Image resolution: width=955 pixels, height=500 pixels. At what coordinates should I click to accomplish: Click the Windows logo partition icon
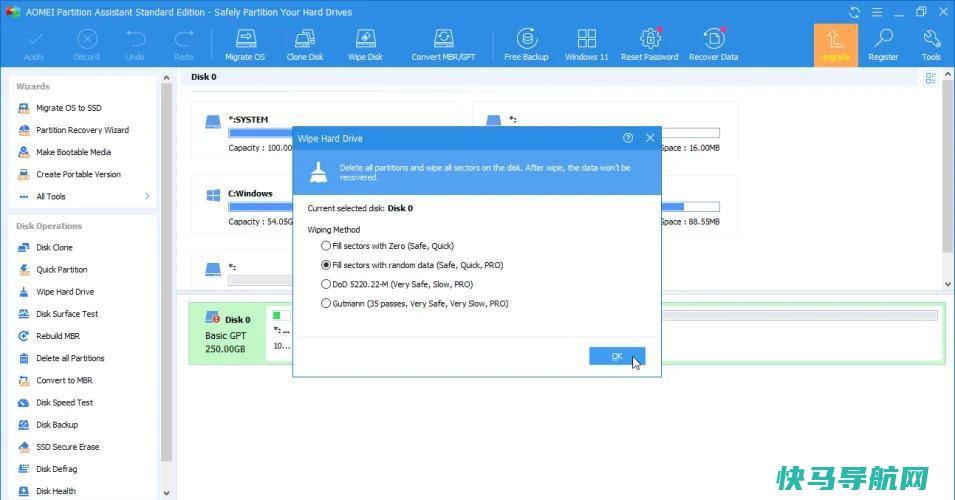coord(213,195)
